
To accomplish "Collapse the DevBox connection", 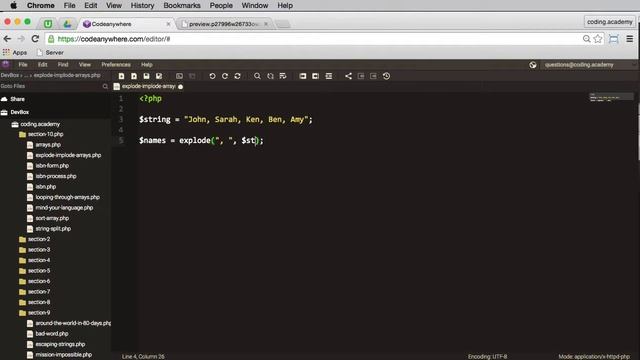I will [19, 112].
